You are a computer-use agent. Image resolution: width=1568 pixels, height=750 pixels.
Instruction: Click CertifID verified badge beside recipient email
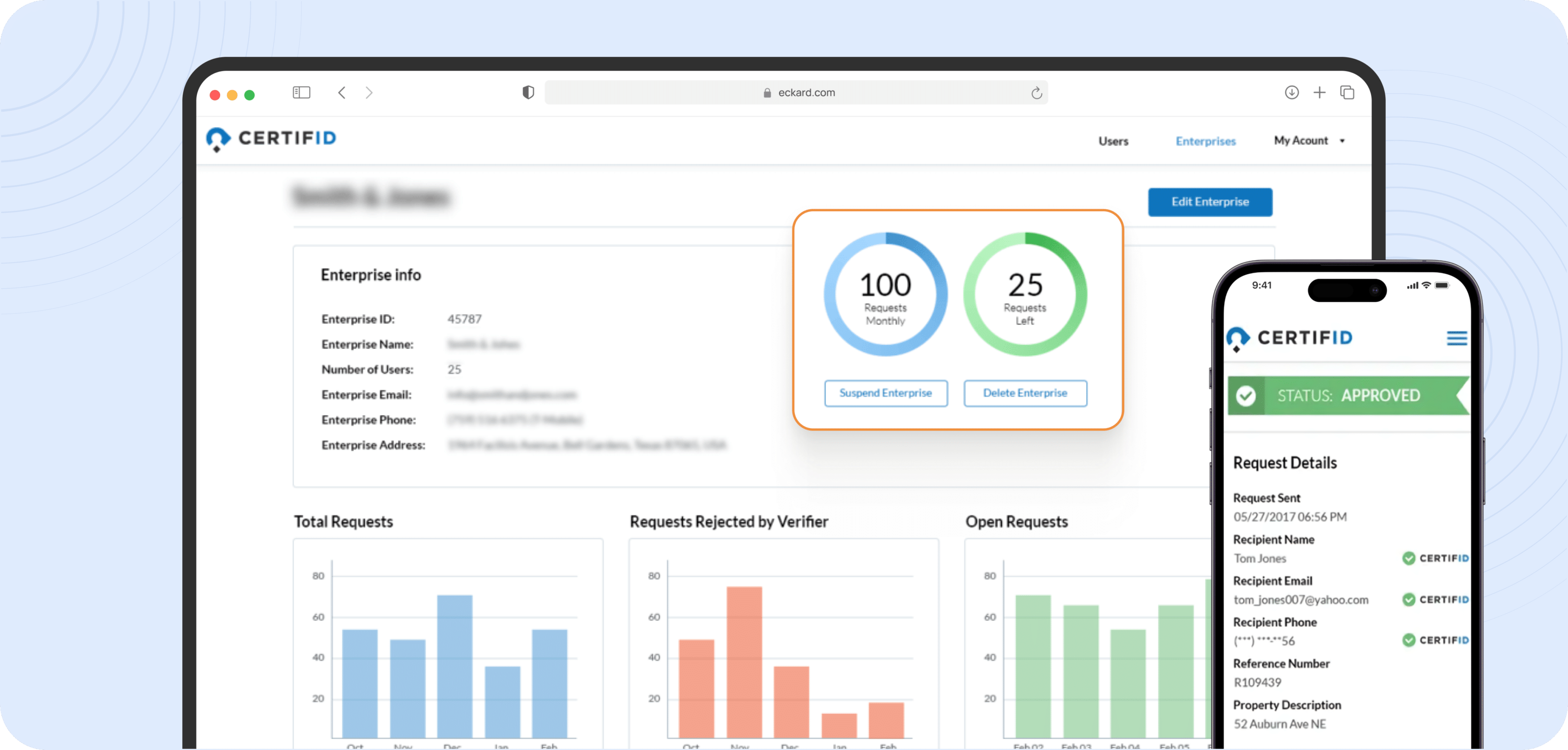(x=1435, y=600)
